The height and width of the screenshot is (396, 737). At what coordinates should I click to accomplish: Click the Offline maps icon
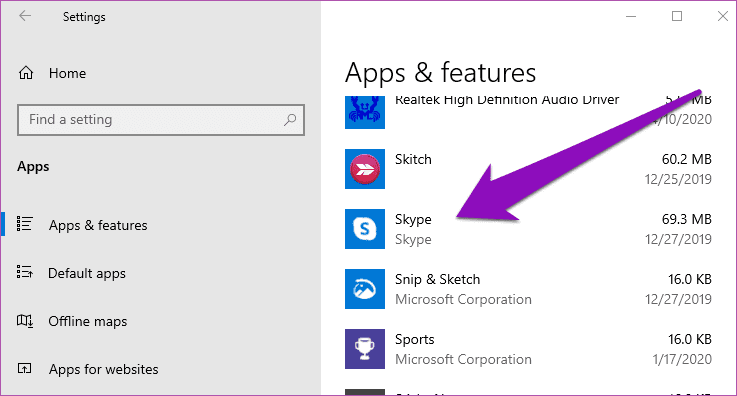(x=25, y=321)
